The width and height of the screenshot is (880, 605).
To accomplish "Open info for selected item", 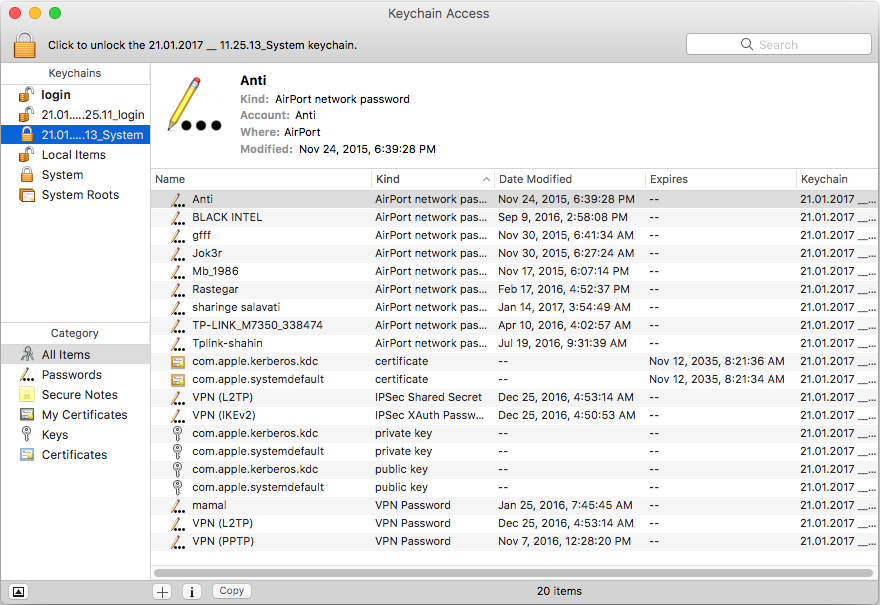I will point(190,591).
